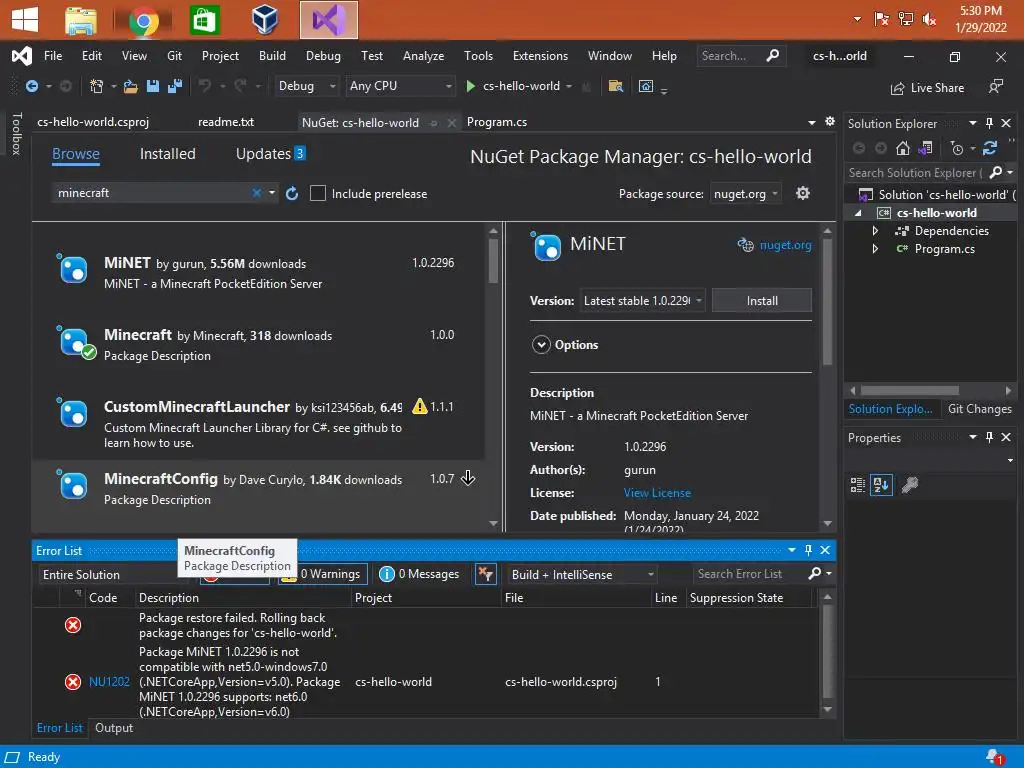Open the Build + IntelliSense dropdown

582,575
